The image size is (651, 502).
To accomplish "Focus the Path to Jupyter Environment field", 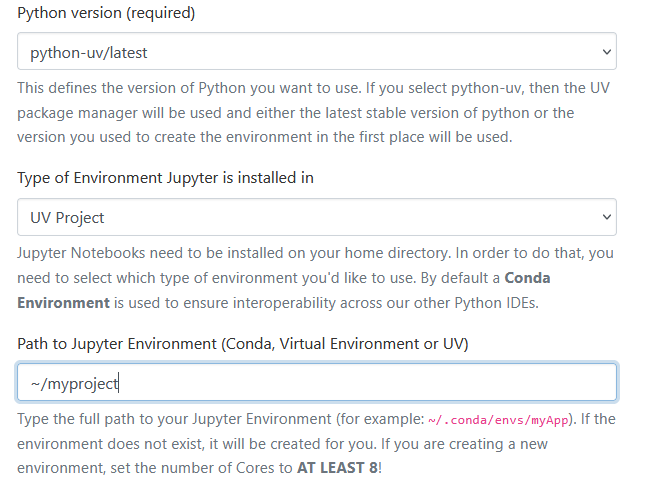I will 316,382.
